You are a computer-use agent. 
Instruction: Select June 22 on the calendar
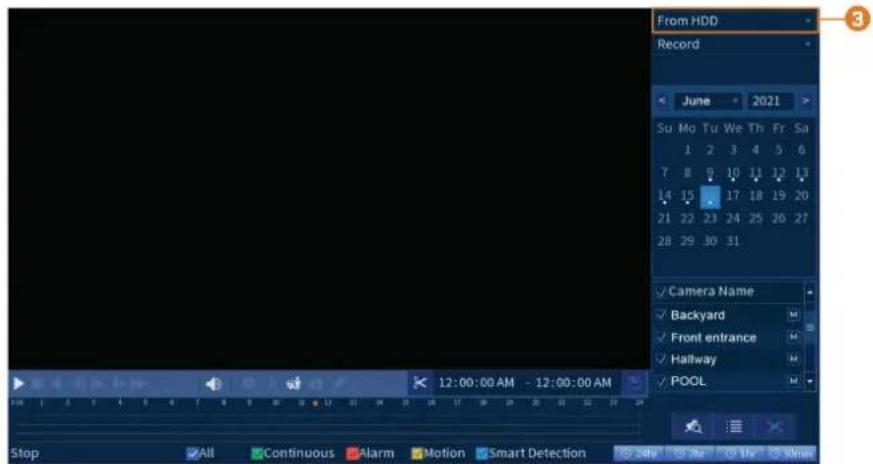click(687, 218)
